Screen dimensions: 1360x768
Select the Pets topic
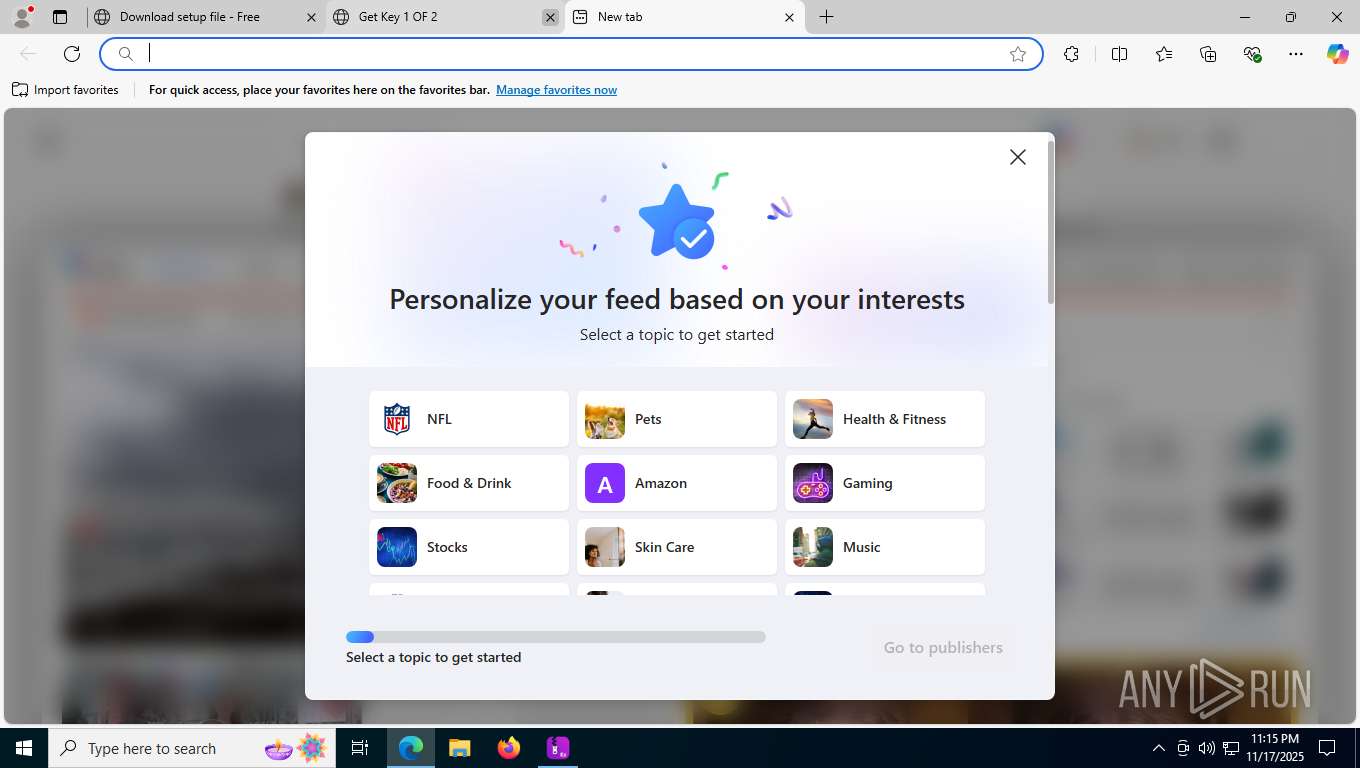pyautogui.click(x=677, y=419)
